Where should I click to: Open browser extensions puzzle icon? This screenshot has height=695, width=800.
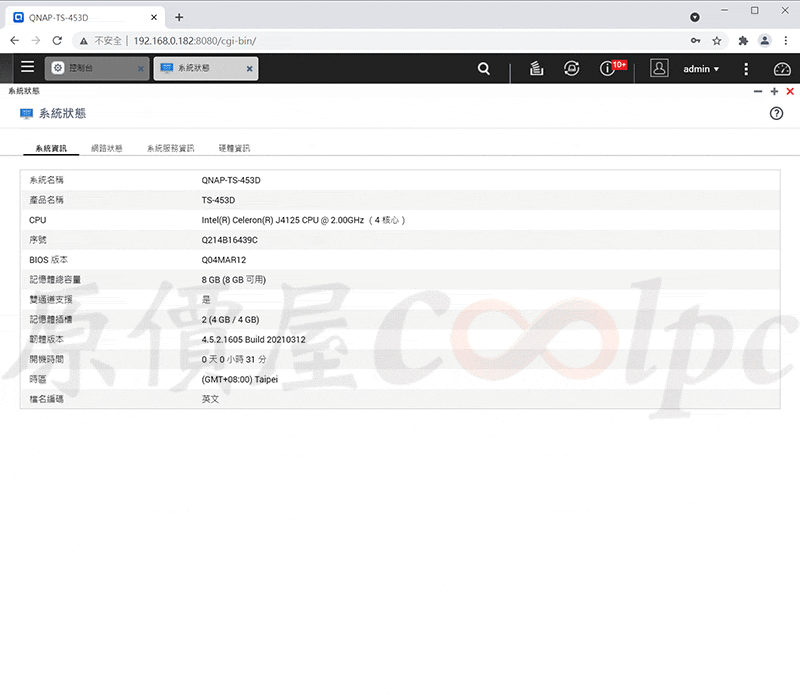[743, 41]
